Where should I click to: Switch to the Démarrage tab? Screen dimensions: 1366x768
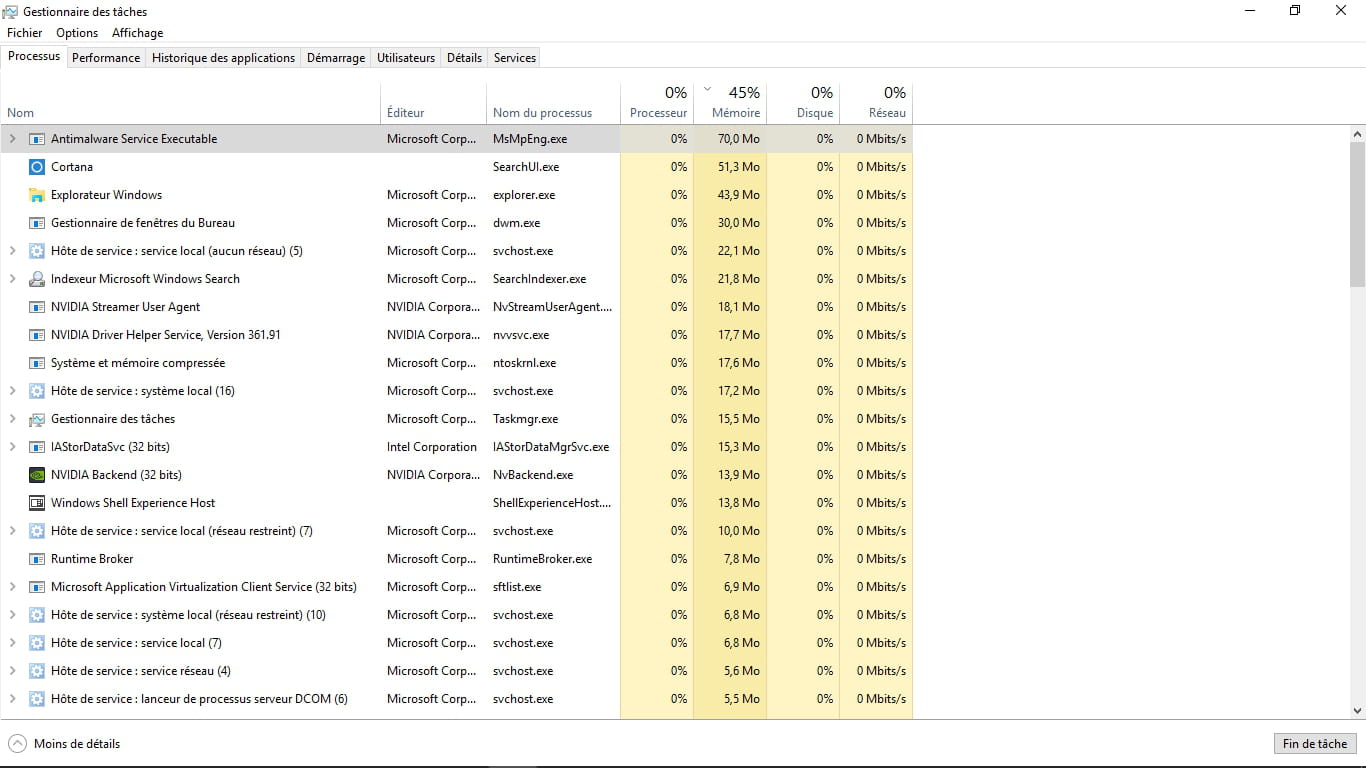(336, 58)
